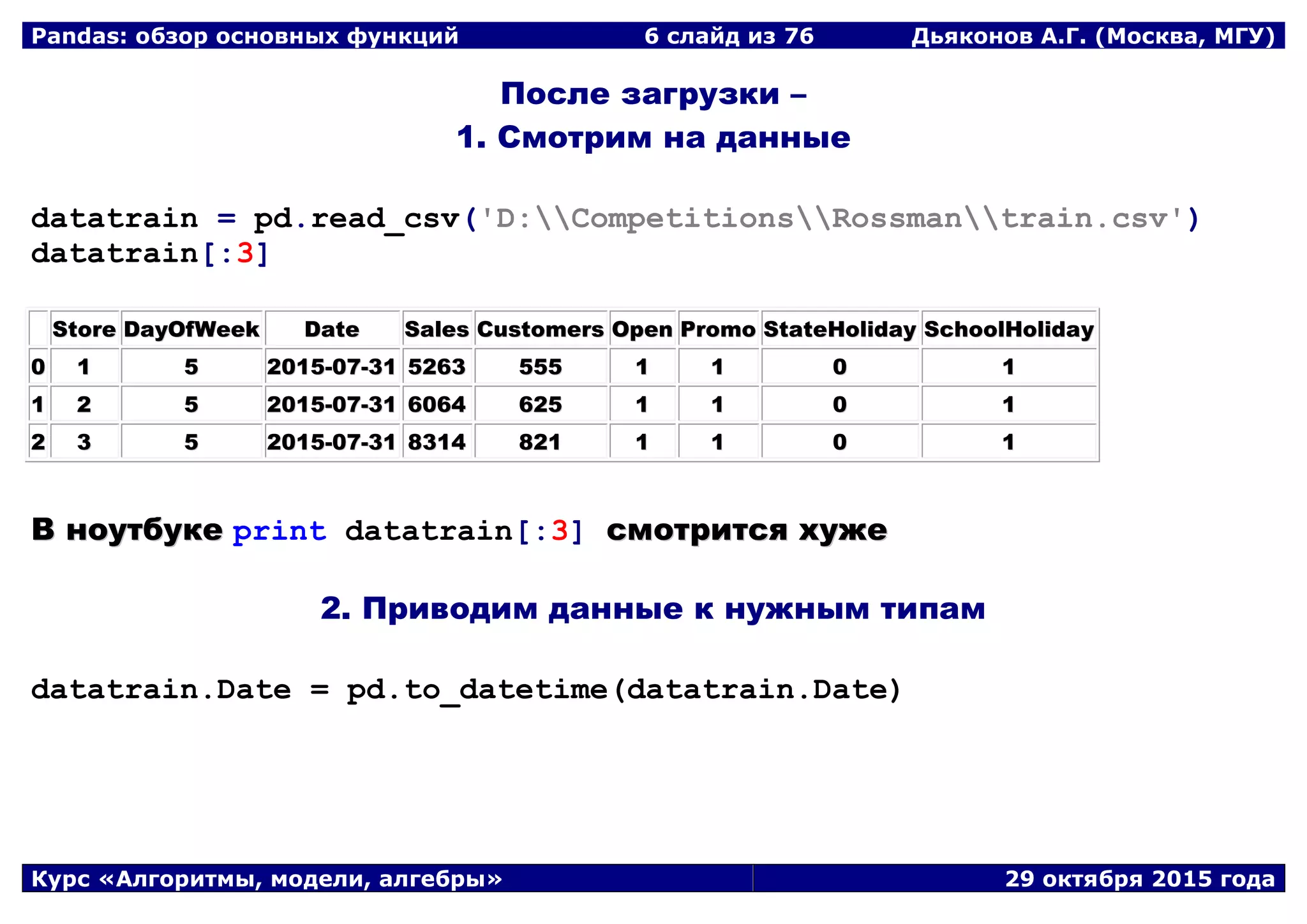
Task: Click the text 'смотрится хуже'
Action: coord(747,530)
